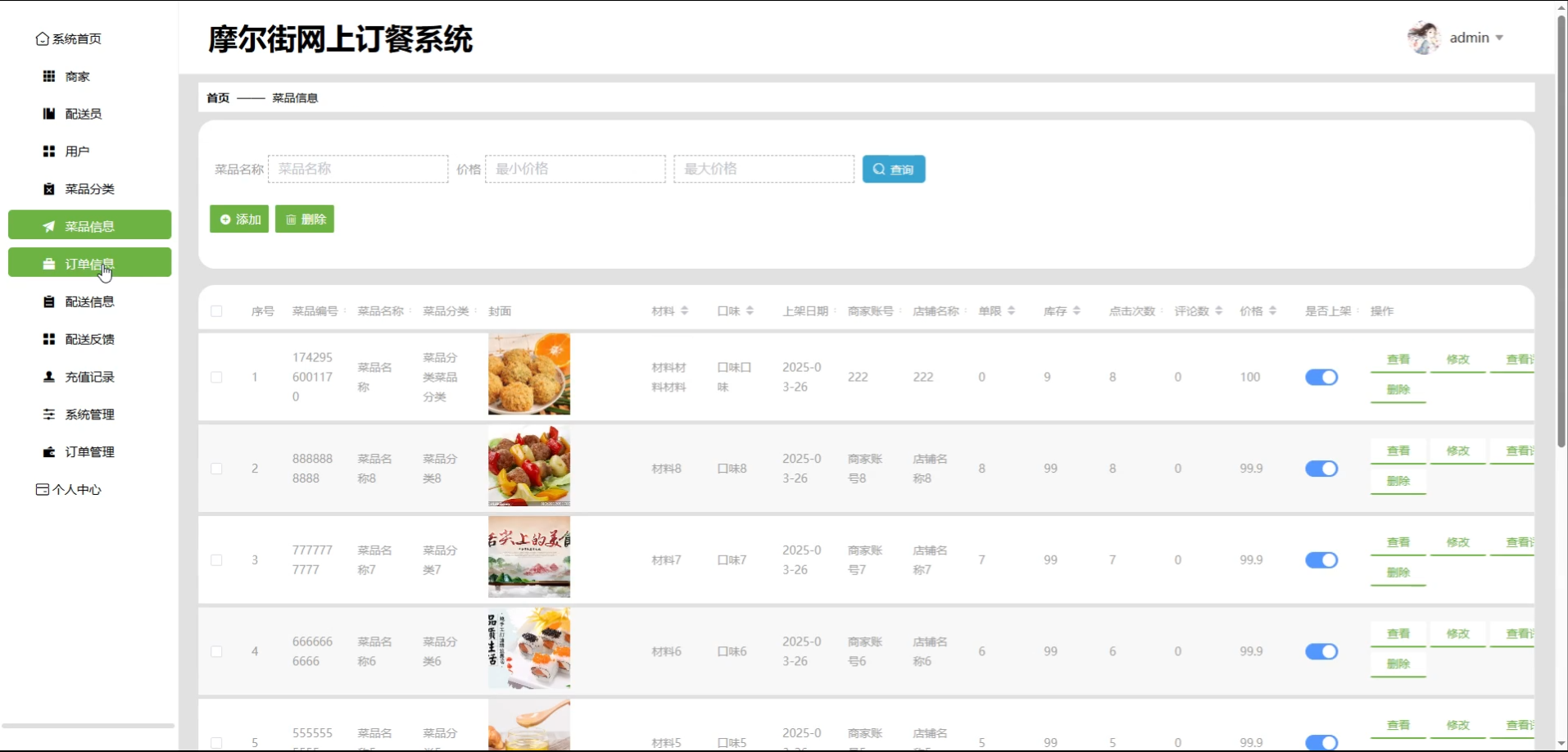Open the food image thumbnail in row 3

coord(528,557)
